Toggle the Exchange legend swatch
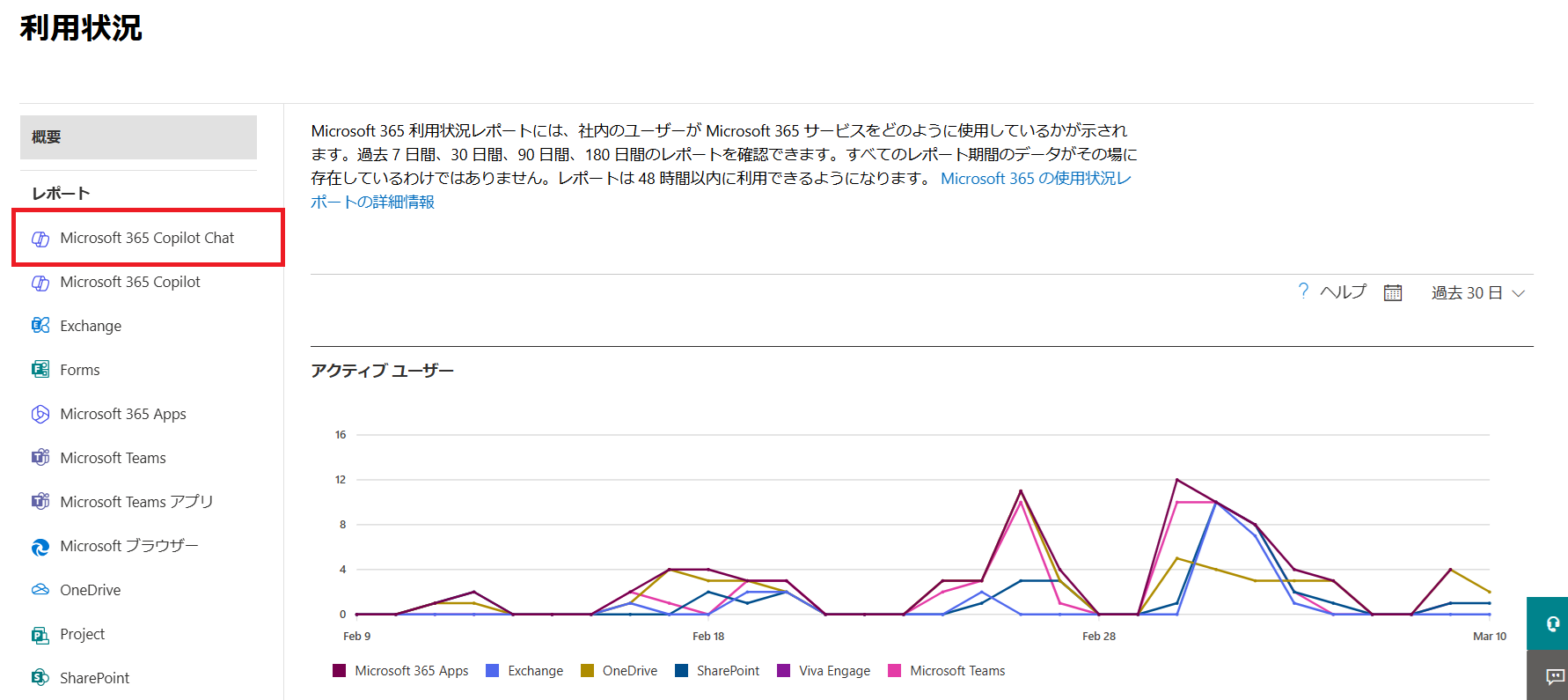Screen dimensions: 1568x700 [493, 671]
